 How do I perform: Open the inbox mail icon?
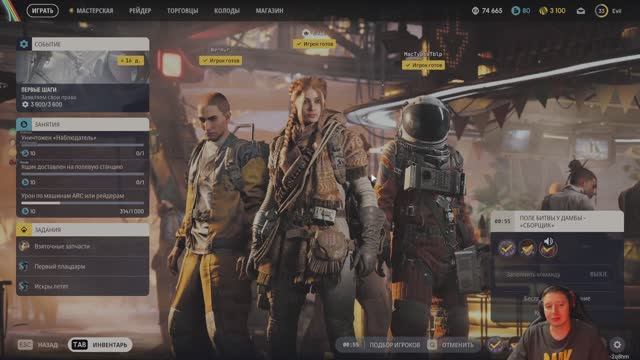point(580,11)
